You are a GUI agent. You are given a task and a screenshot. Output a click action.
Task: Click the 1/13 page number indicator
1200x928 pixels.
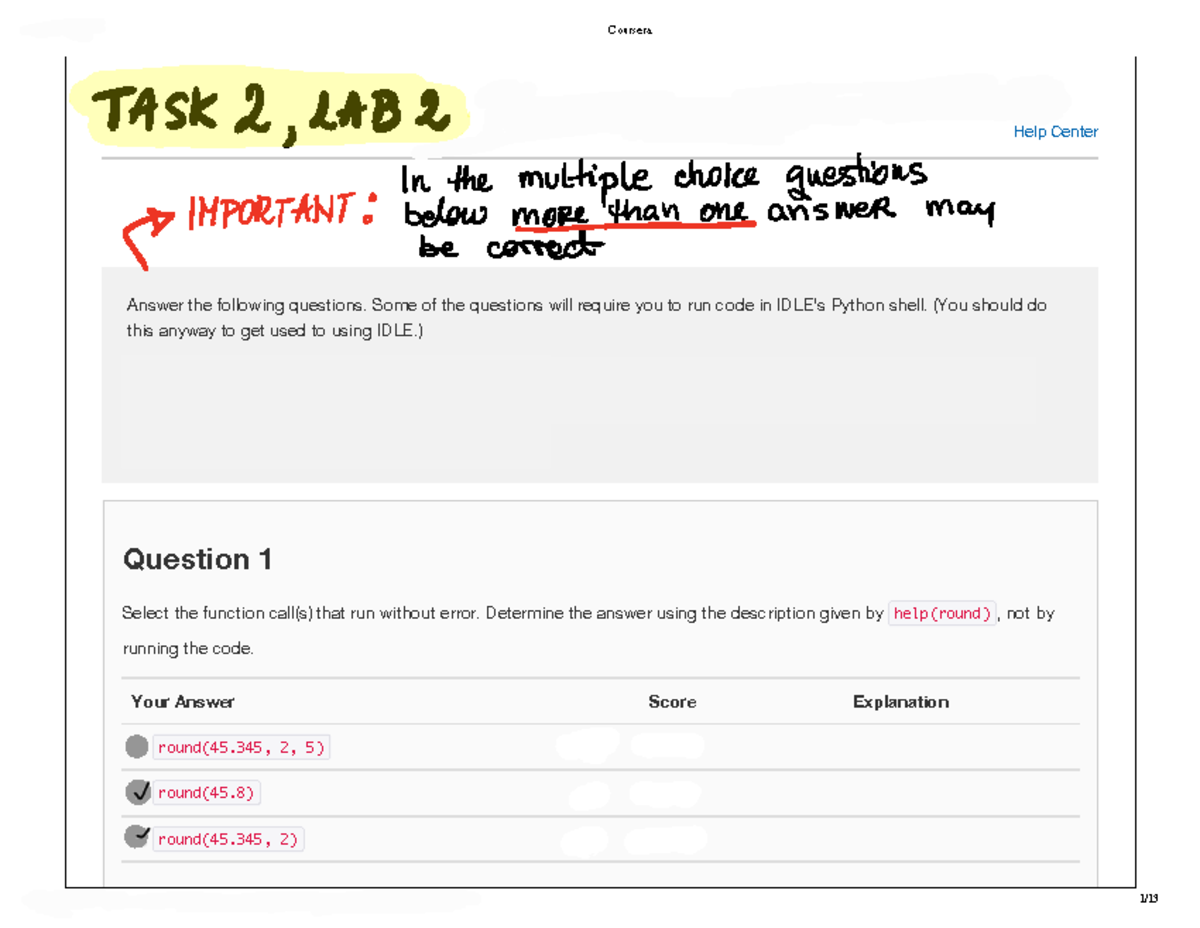1147,899
